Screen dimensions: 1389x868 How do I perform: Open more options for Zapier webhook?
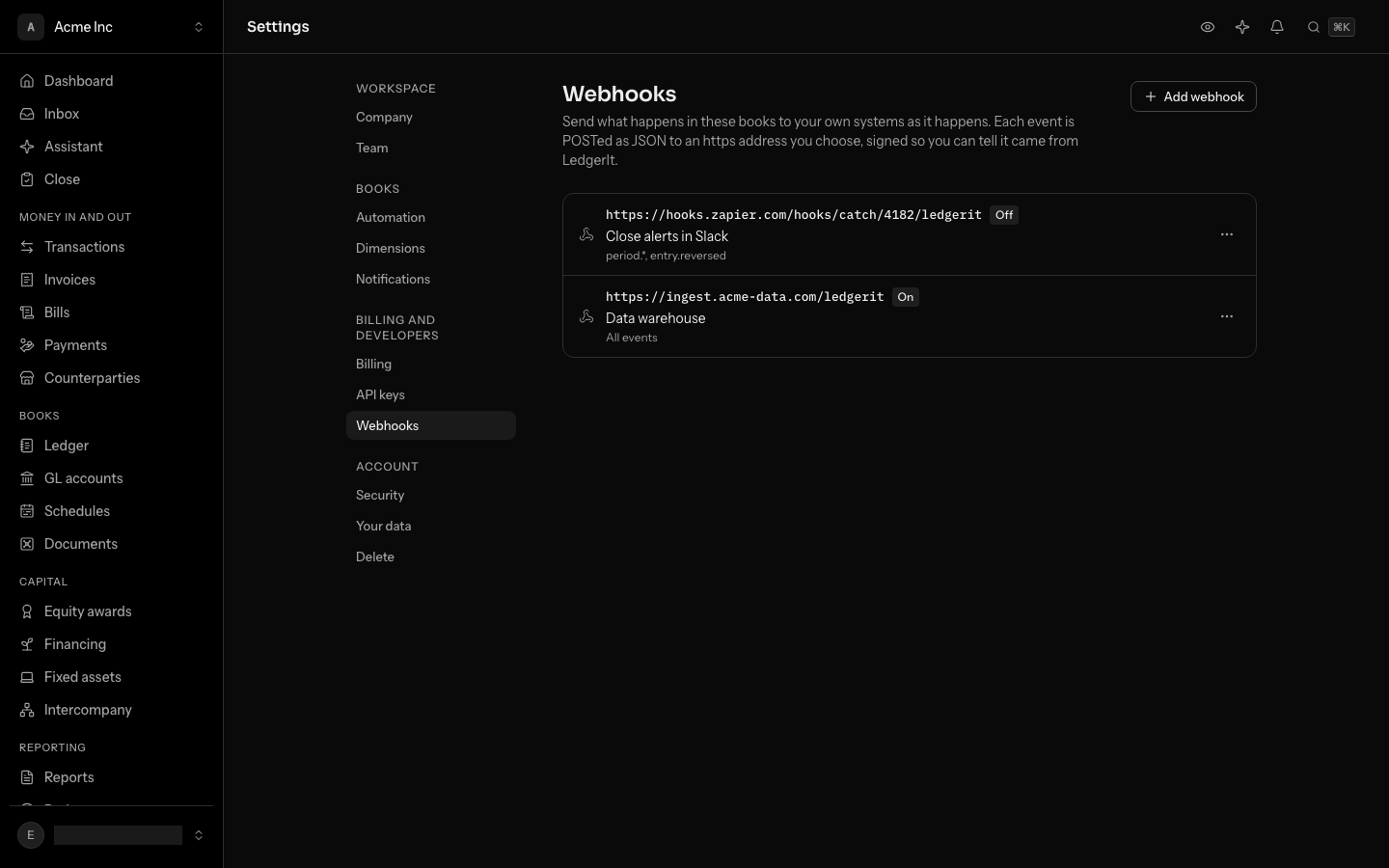pos(1227,234)
